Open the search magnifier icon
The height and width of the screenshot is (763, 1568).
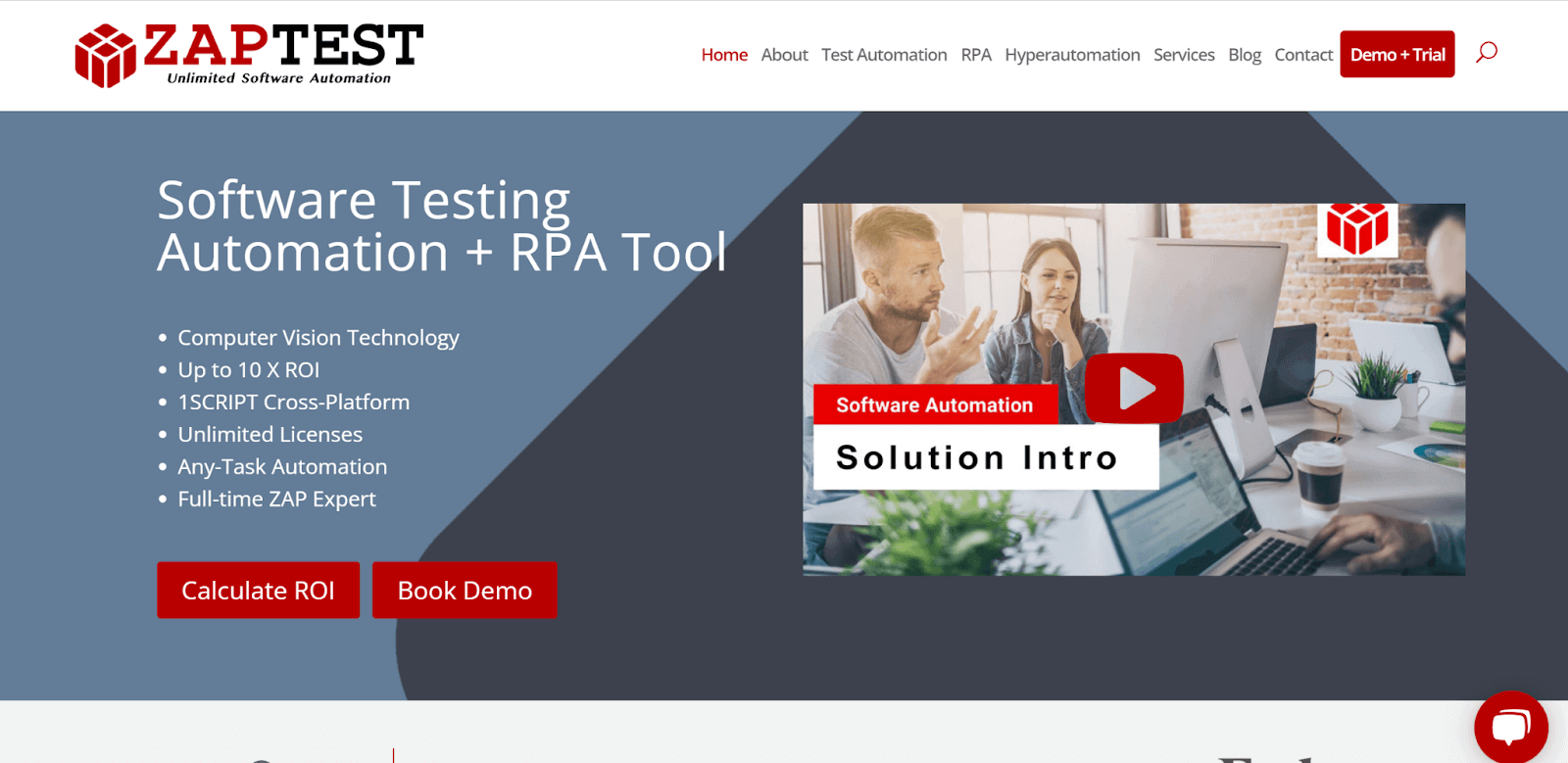(x=1487, y=52)
